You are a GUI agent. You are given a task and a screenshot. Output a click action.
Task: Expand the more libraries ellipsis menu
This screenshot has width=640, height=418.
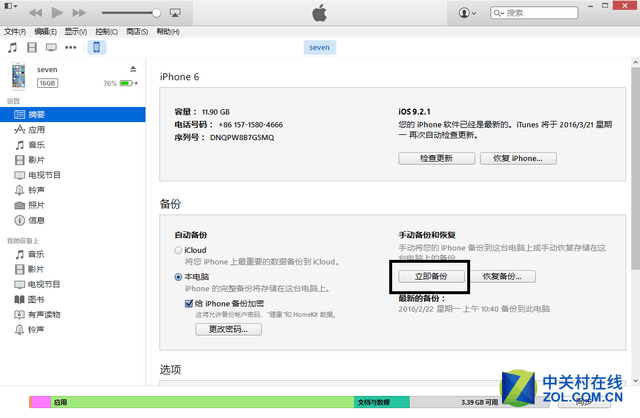[x=71, y=47]
